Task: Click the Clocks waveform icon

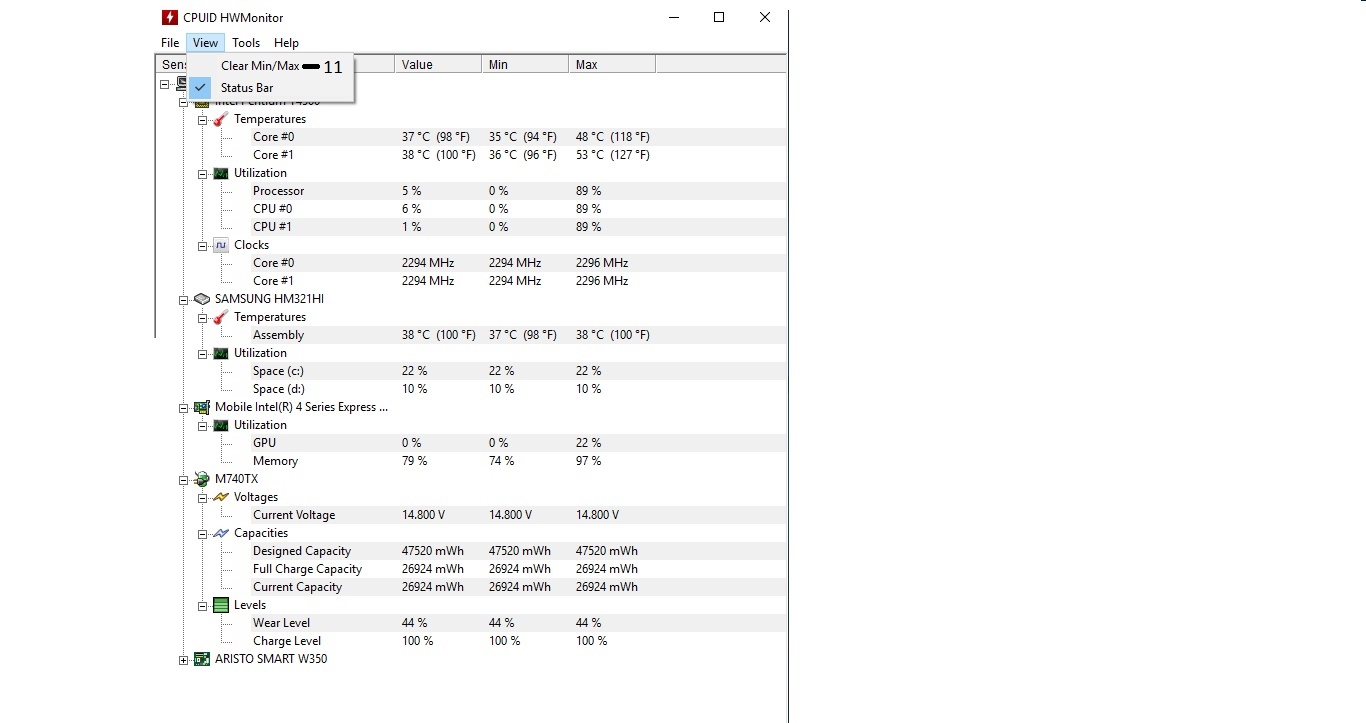Action: 221,245
